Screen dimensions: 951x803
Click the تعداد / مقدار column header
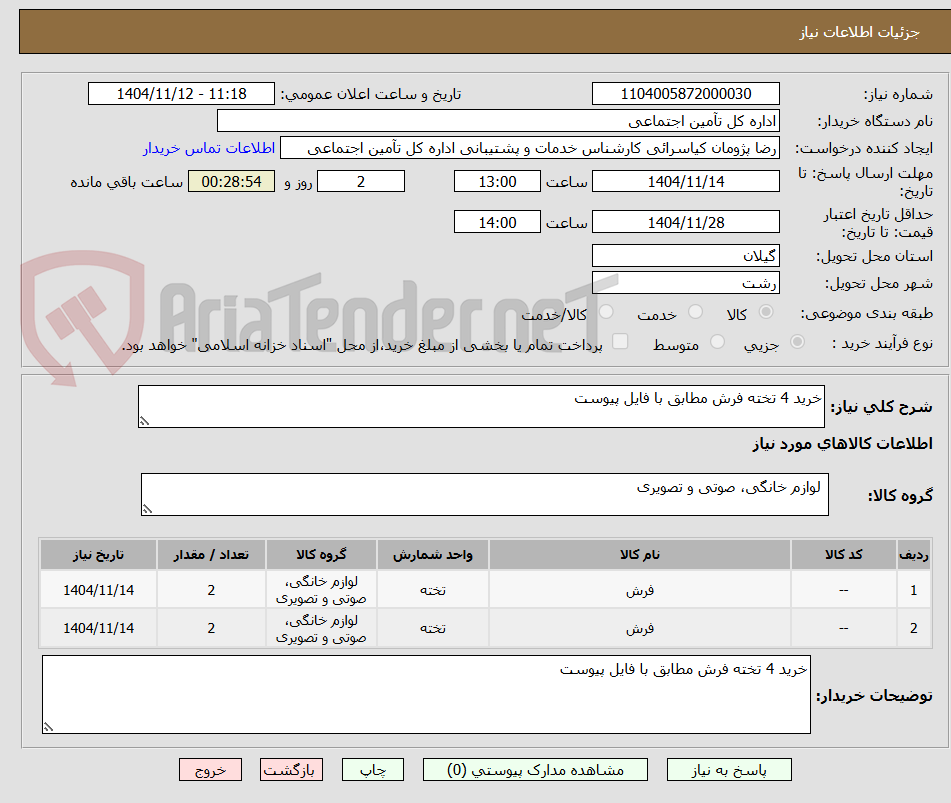click(x=211, y=555)
